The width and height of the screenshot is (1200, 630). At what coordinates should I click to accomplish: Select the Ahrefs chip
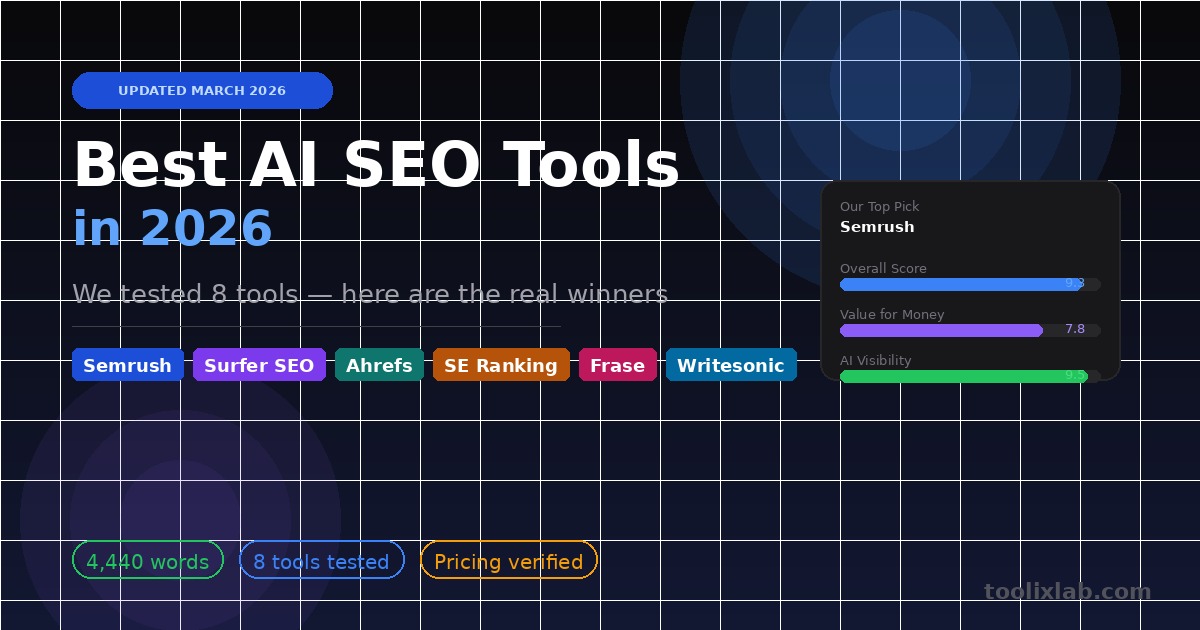(379, 365)
